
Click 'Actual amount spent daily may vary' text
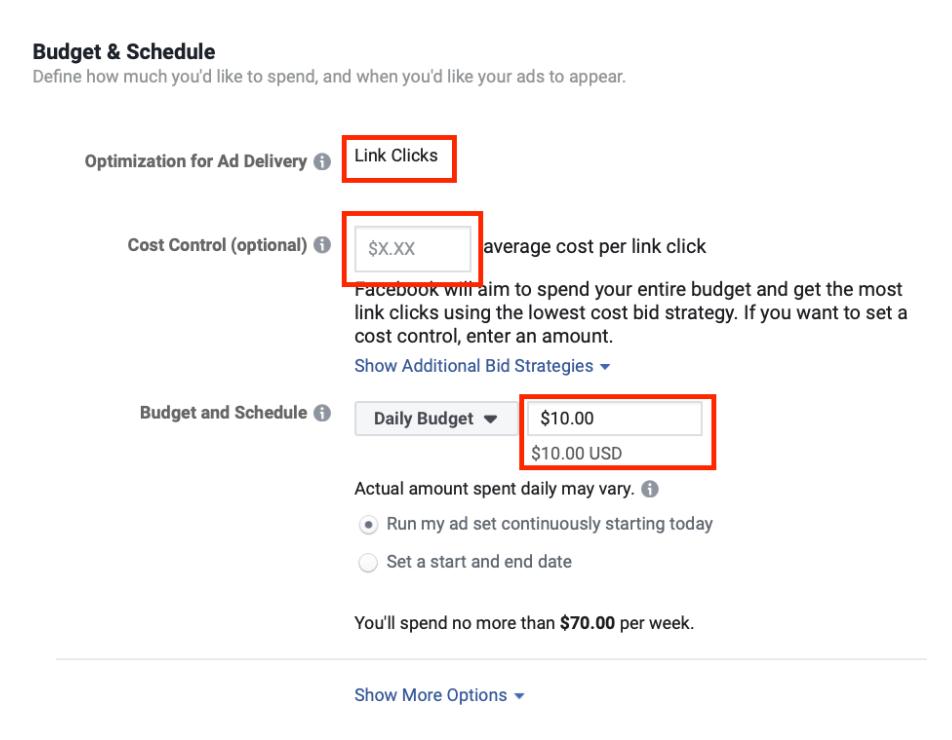click(x=494, y=489)
